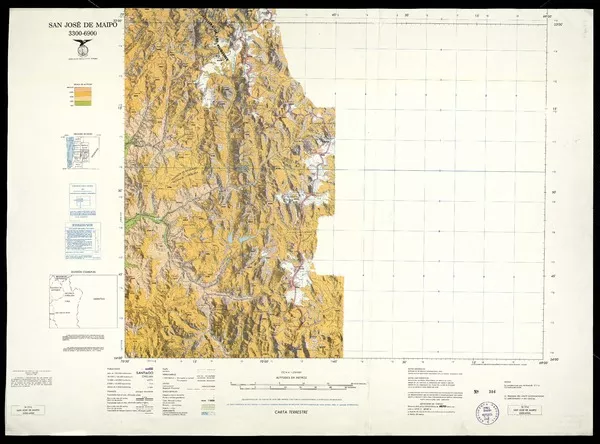The width and height of the screenshot is (600, 444).
Task: Click the round blue library stamp
Action: [488, 415]
